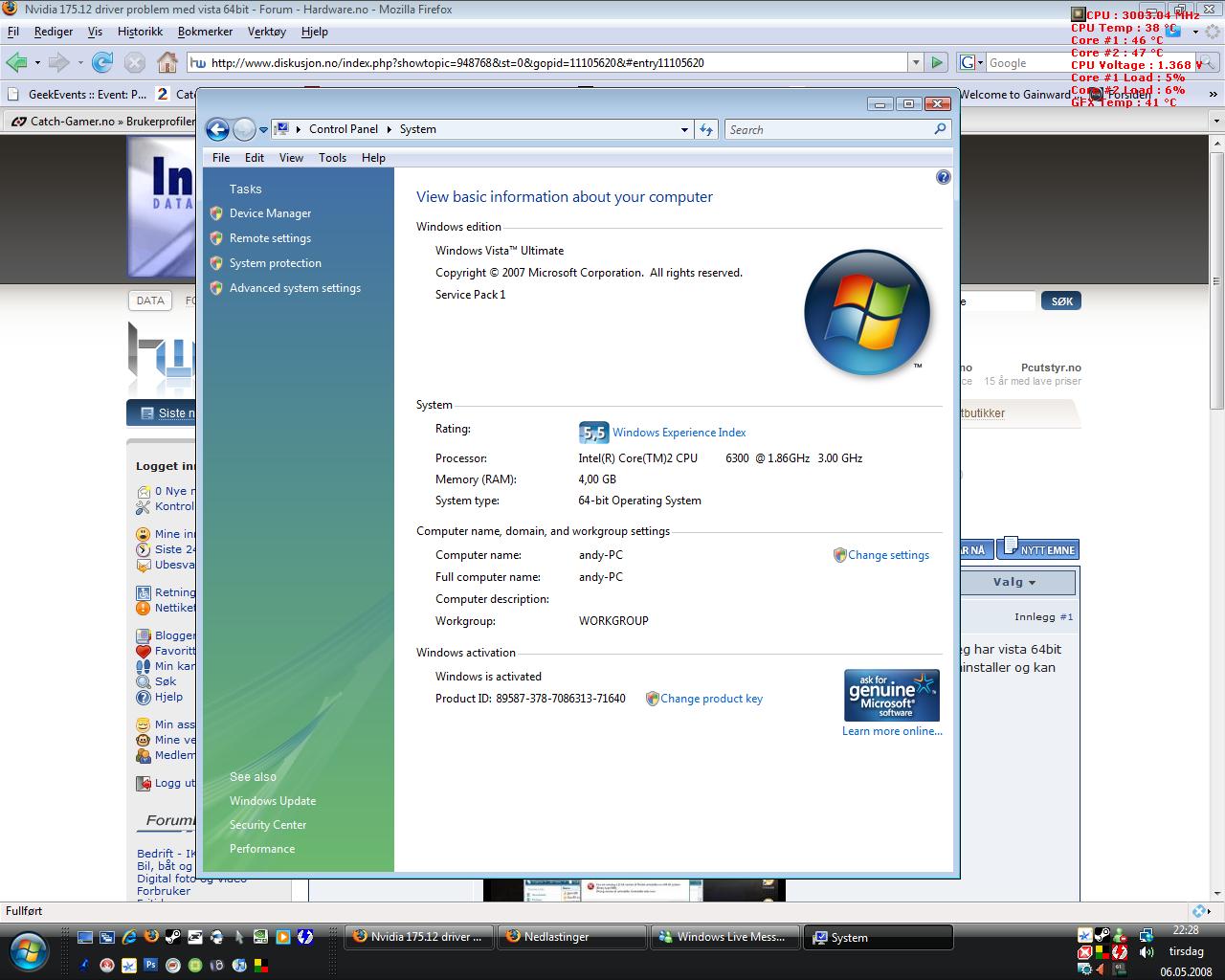This screenshot has height=980, width=1225.
Task: Open Advanced system settings link
Action: pyautogui.click(x=295, y=288)
